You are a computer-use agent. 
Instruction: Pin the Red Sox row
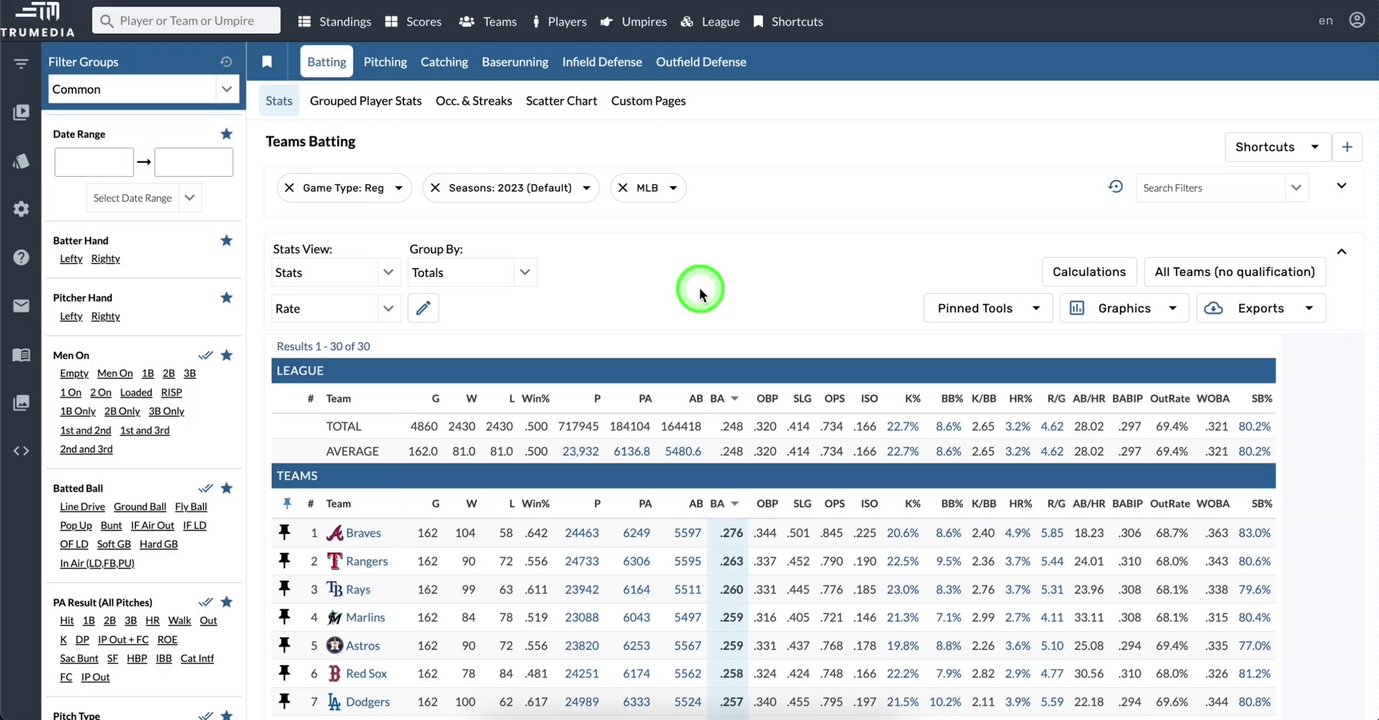click(284, 673)
